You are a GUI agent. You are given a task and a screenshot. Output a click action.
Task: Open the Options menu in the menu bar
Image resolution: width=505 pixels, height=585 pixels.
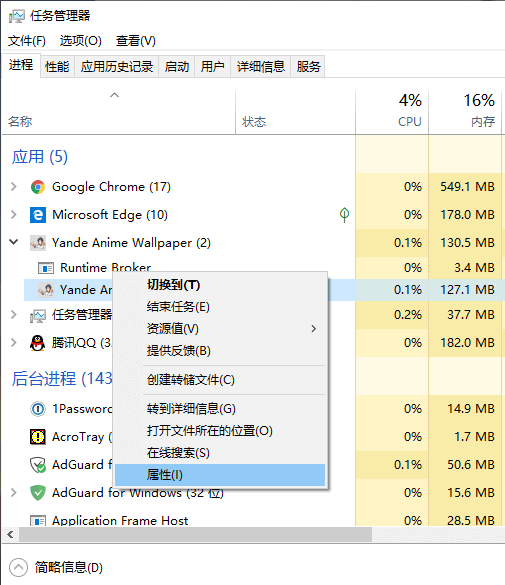point(81,41)
